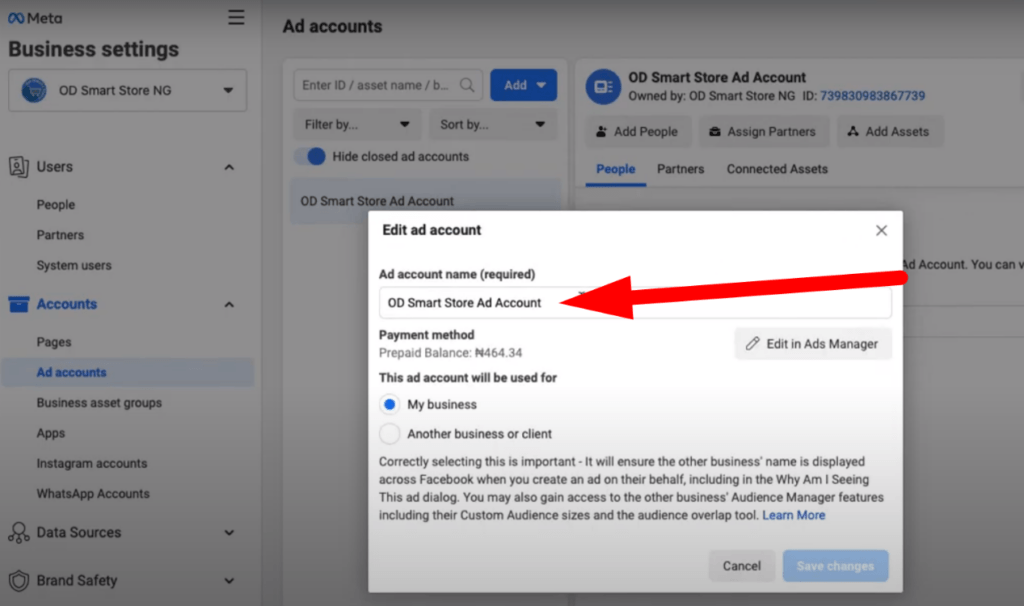
Task: Select the My business radio option
Action: coord(389,404)
